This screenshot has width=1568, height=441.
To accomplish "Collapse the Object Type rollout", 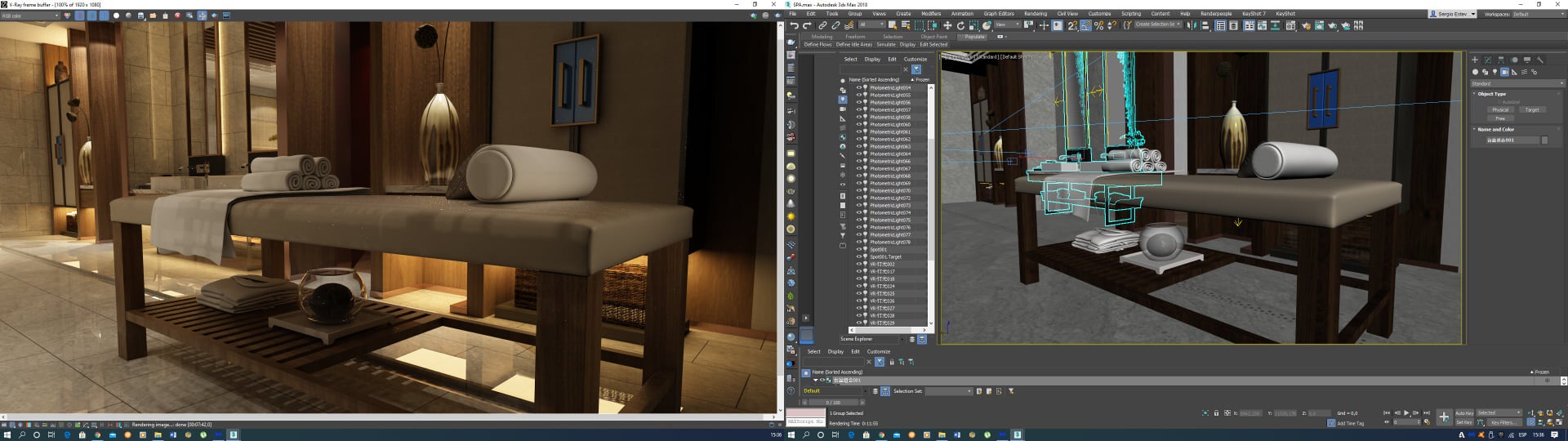I will pyautogui.click(x=1491, y=94).
